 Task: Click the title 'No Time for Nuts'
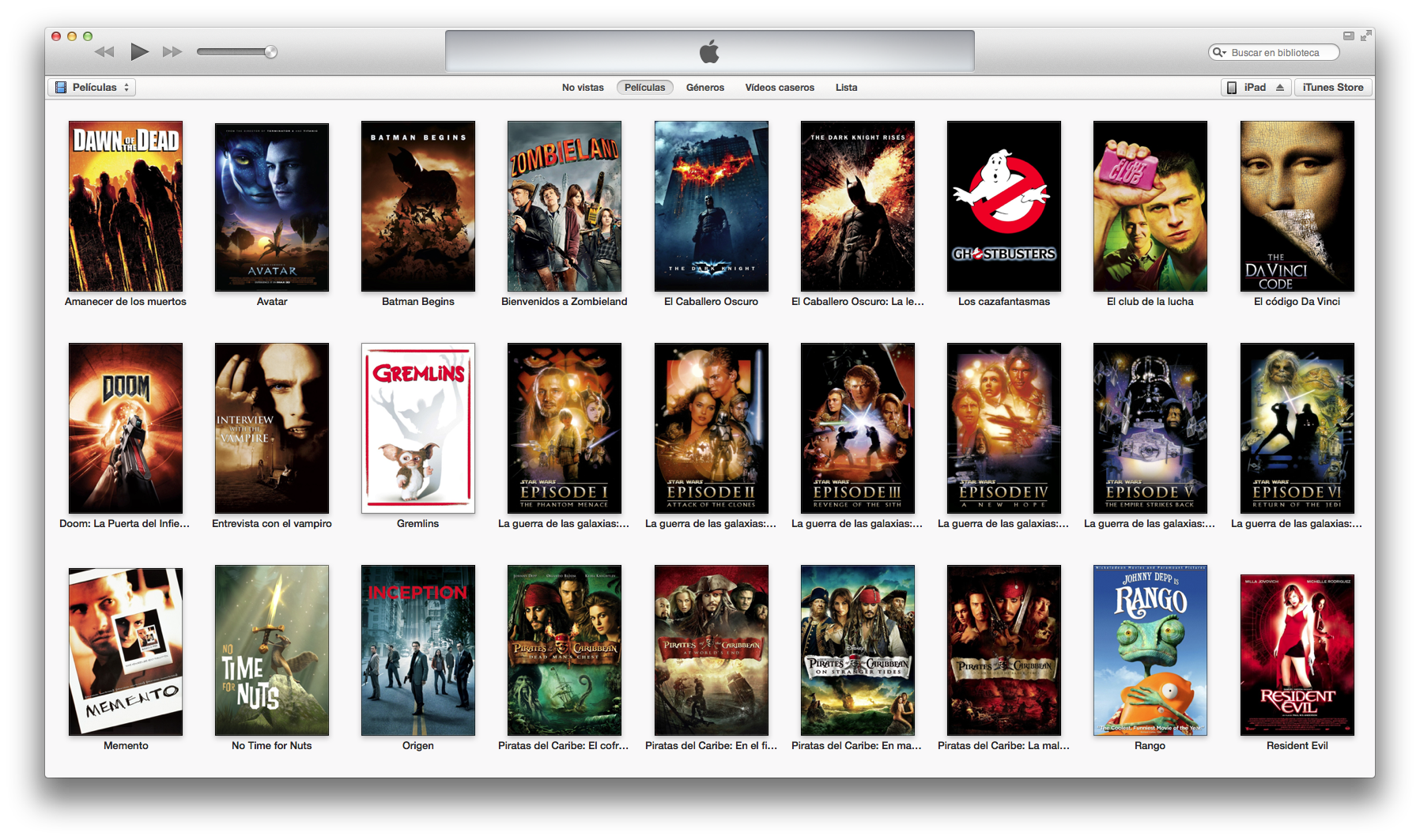pyautogui.click(x=272, y=746)
